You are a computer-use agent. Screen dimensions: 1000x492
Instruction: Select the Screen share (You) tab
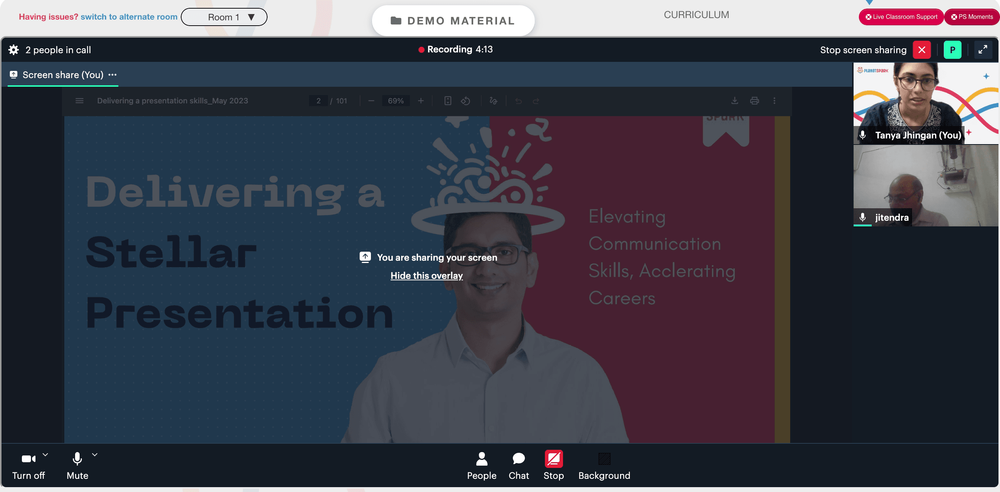pyautogui.click(x=62, y=75)
